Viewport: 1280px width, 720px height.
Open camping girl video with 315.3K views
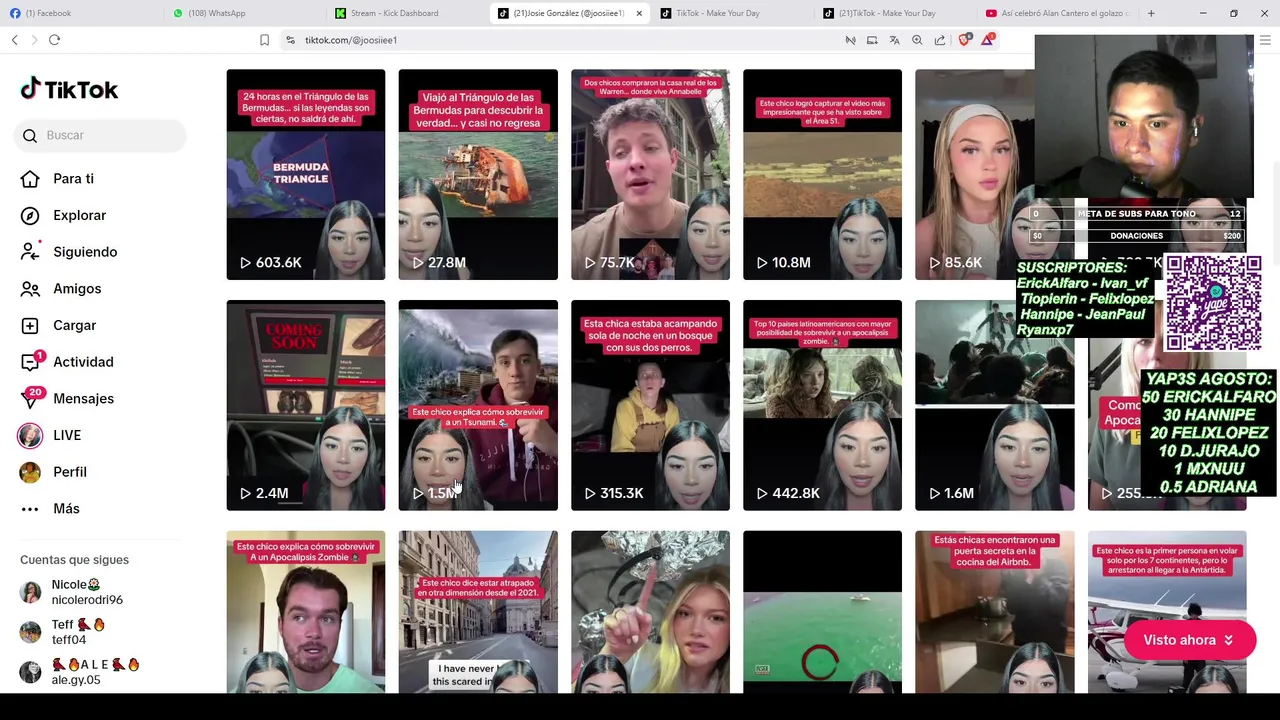[650, 405]
